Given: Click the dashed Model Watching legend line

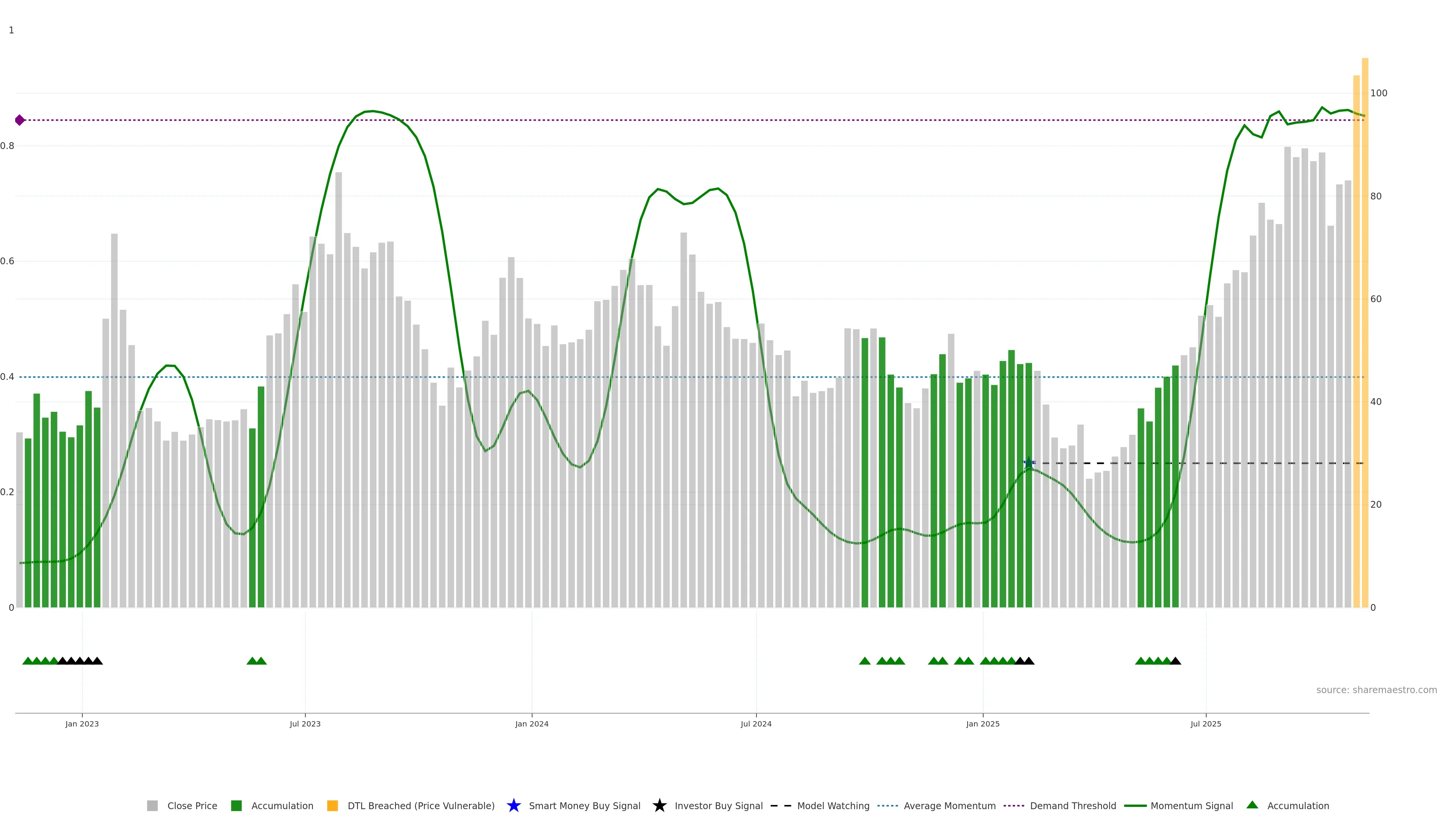Looking at the screenshot, I should pyautogui.click(x=781, y=805).
